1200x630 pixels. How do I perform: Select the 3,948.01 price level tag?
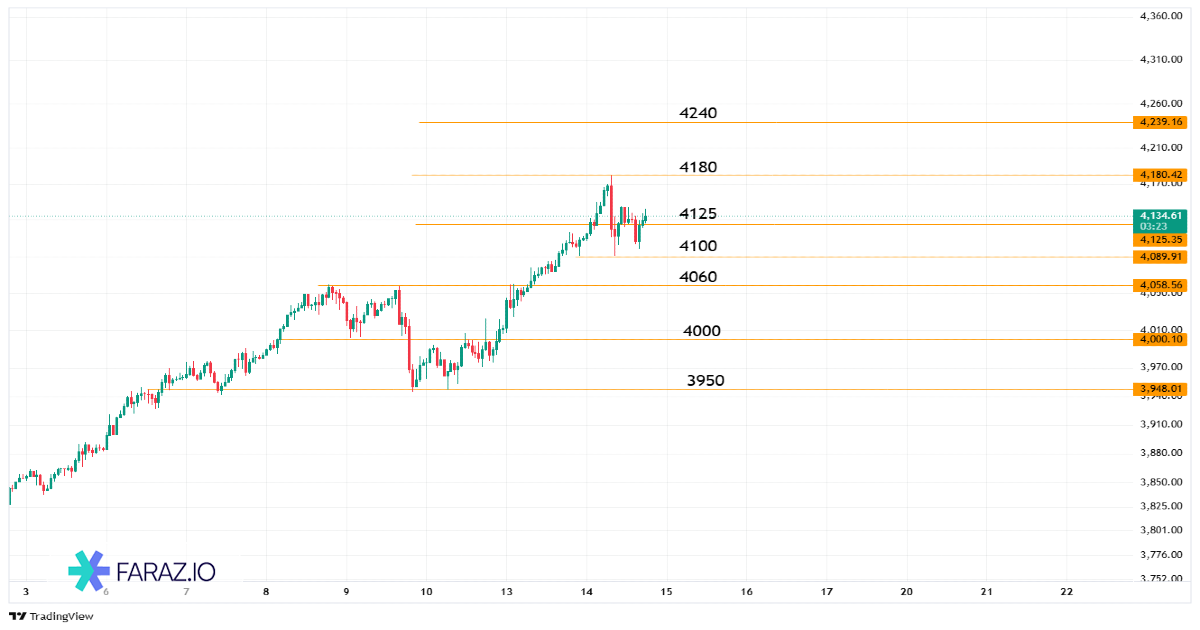click(x=1160, y=389)
